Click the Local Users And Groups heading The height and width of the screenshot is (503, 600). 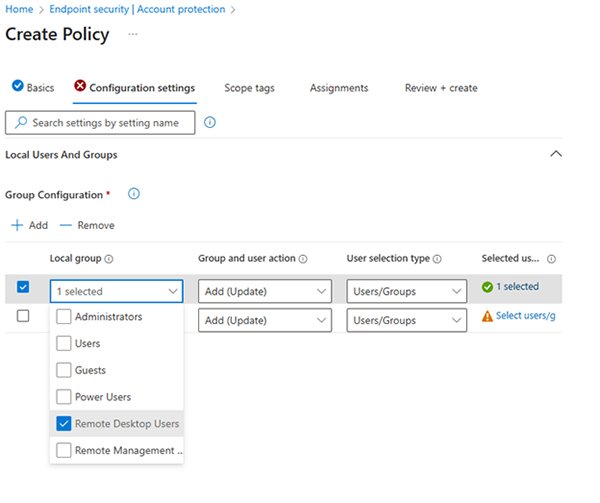coord(61,155)
